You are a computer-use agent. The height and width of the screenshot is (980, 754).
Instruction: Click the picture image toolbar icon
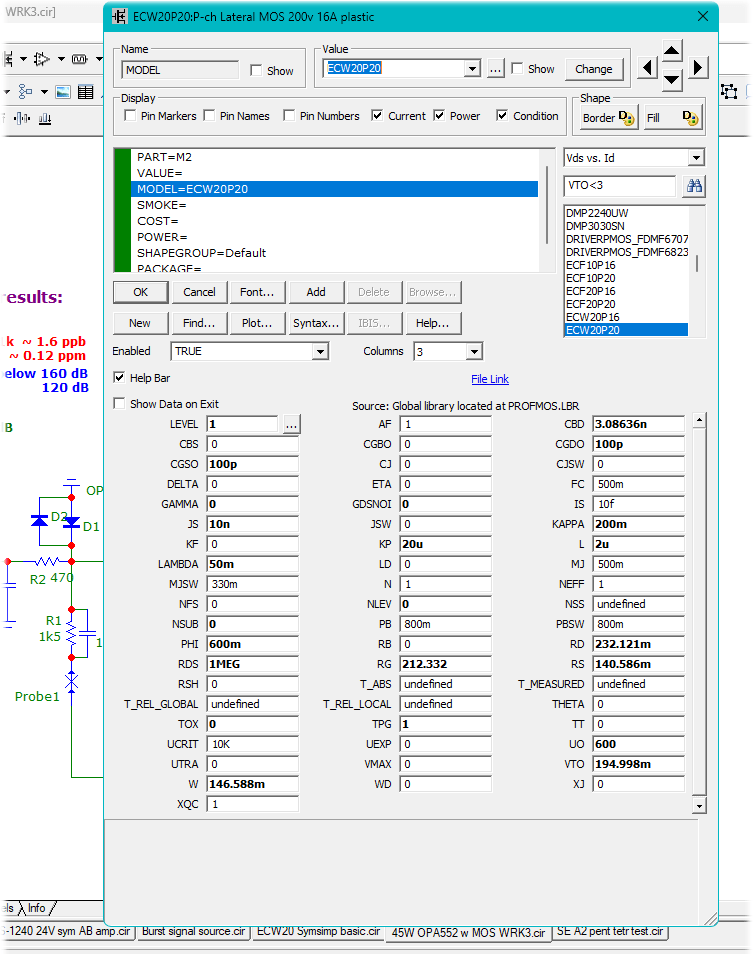(x=63, y=92)
